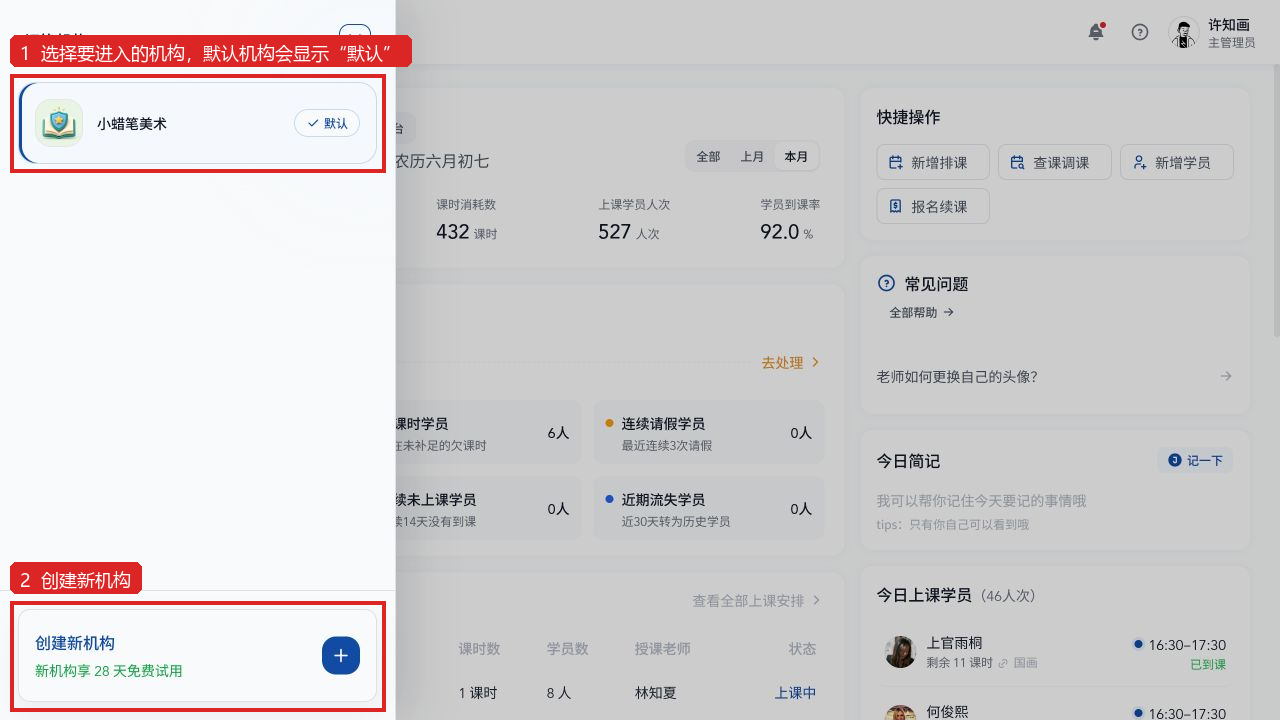
Task: Click the arrow beside the avatar FAQ question
Action: coord(1226,376)
